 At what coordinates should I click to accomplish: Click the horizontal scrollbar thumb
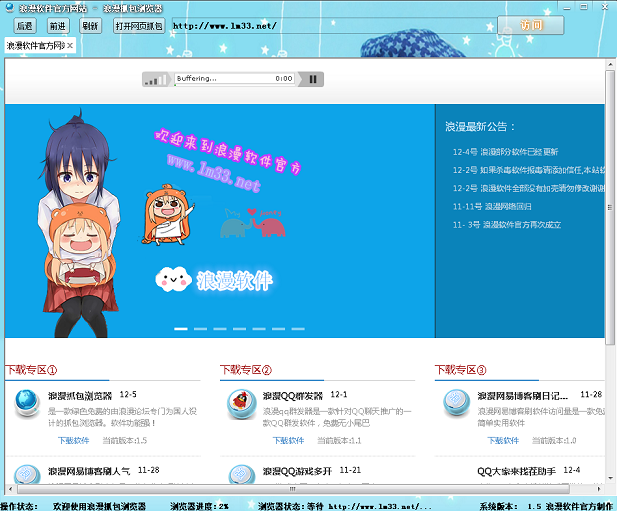click(293, 489)
